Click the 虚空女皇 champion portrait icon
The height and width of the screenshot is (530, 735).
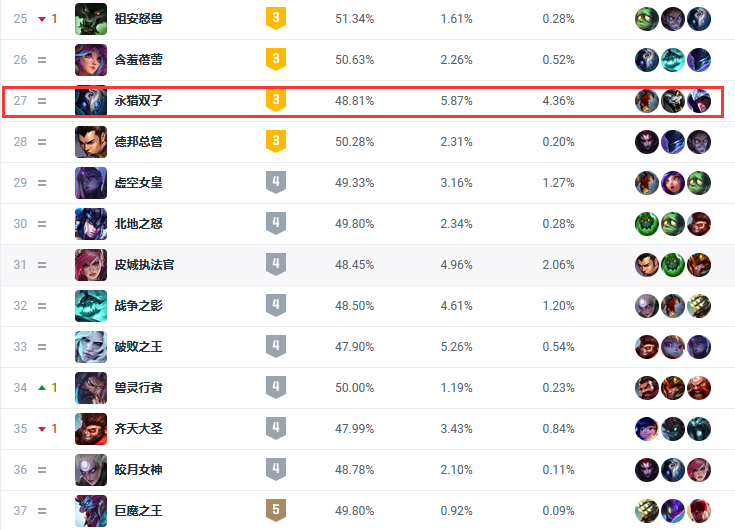coord(91,183)
